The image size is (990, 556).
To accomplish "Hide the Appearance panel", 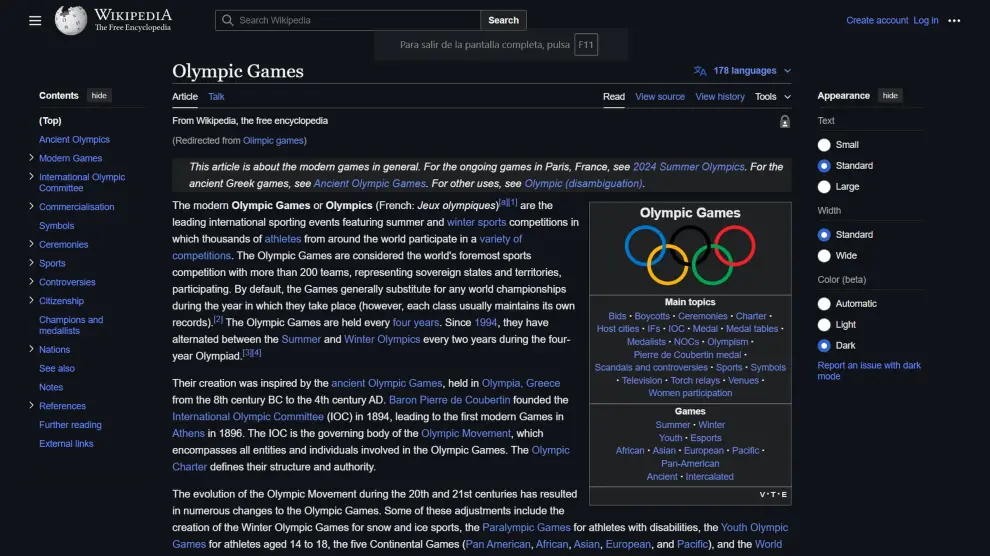I will tap(890, 96).
